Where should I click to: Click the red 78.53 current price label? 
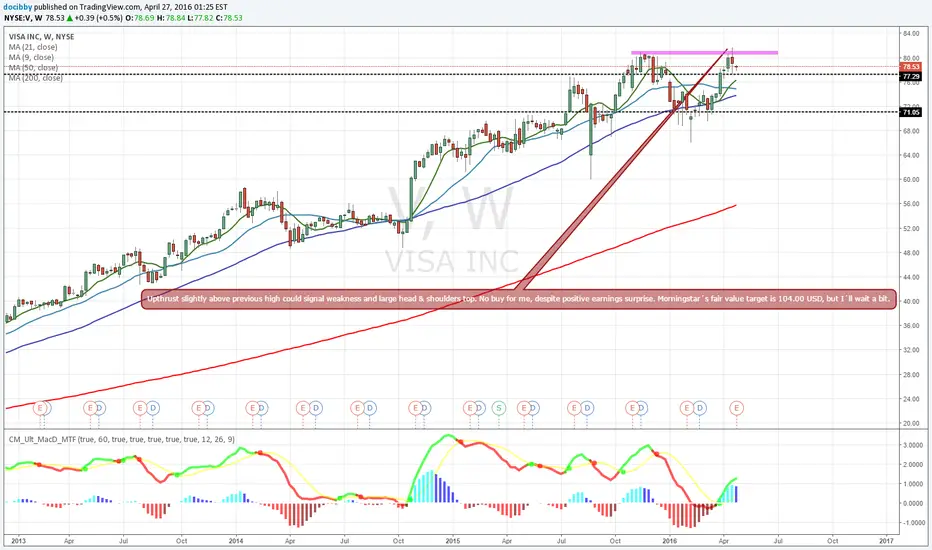[911, 67]
